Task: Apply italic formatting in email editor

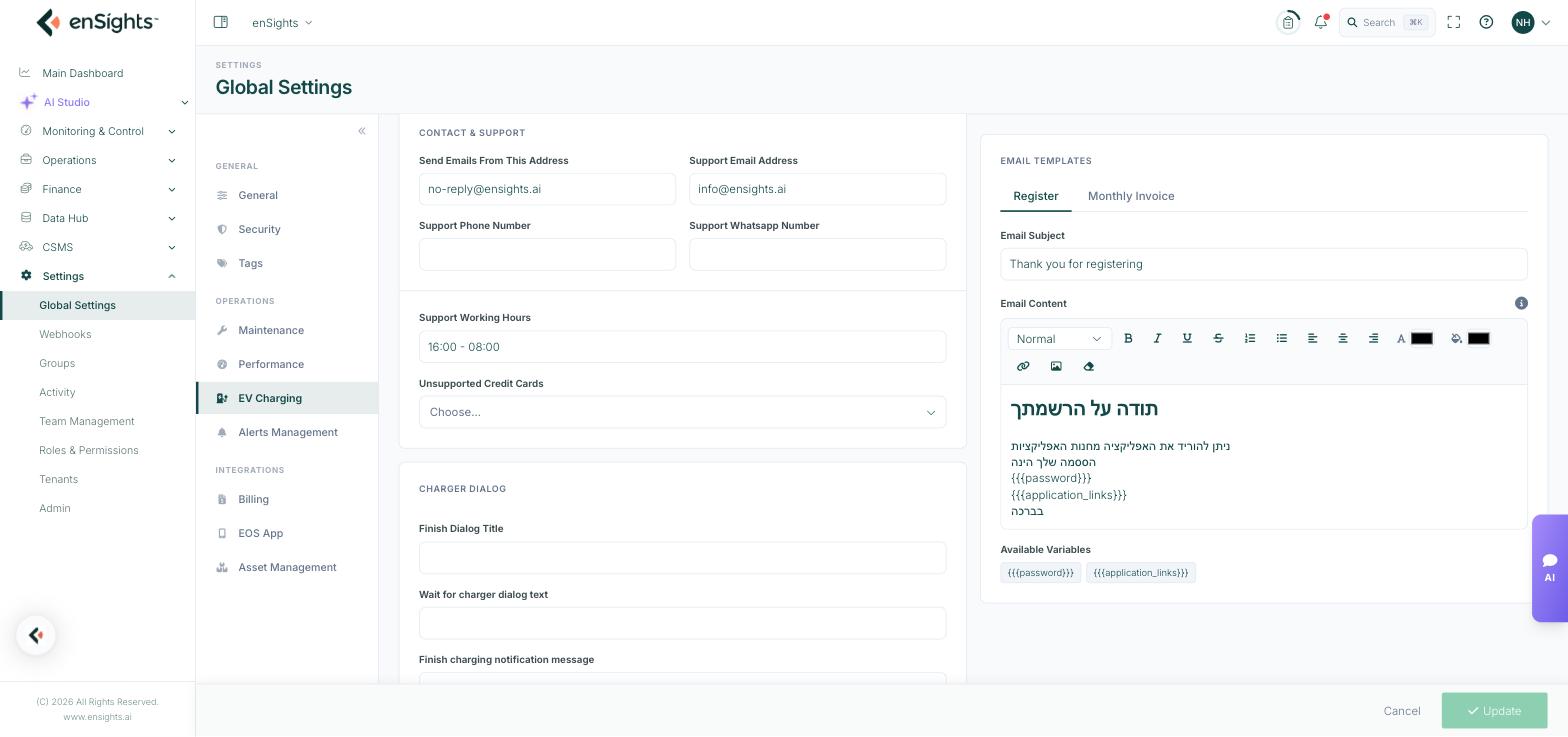Action: (x=1157, y=339)
